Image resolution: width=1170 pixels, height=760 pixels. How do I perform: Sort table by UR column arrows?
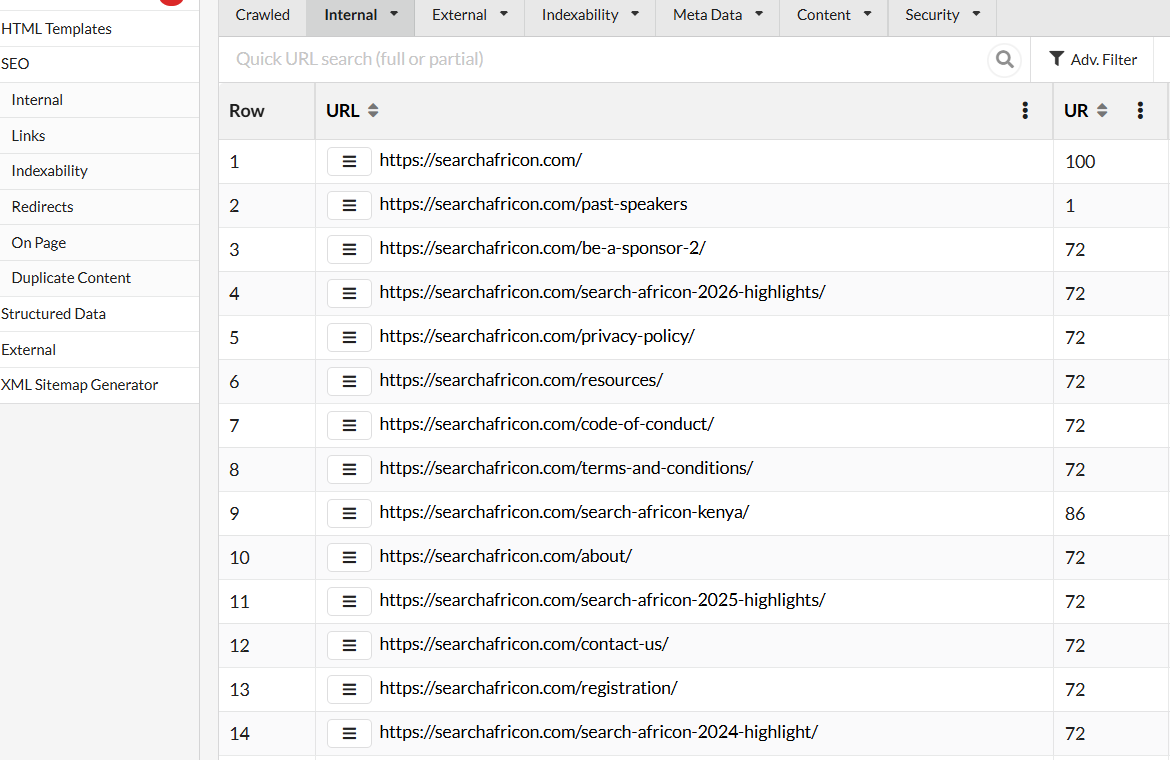[1102, 110]
